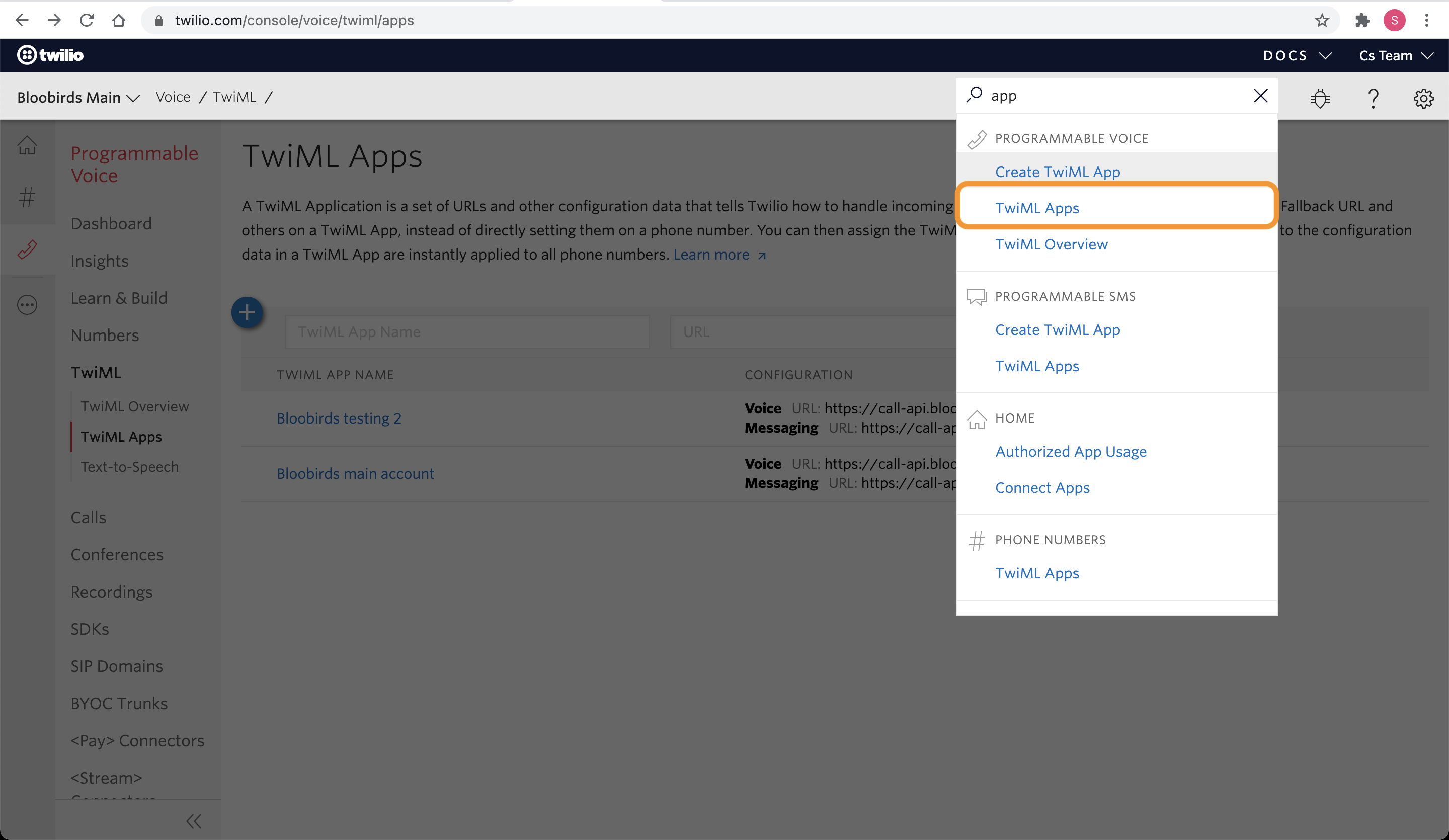Follow the Learn more link

coord(719,255)
